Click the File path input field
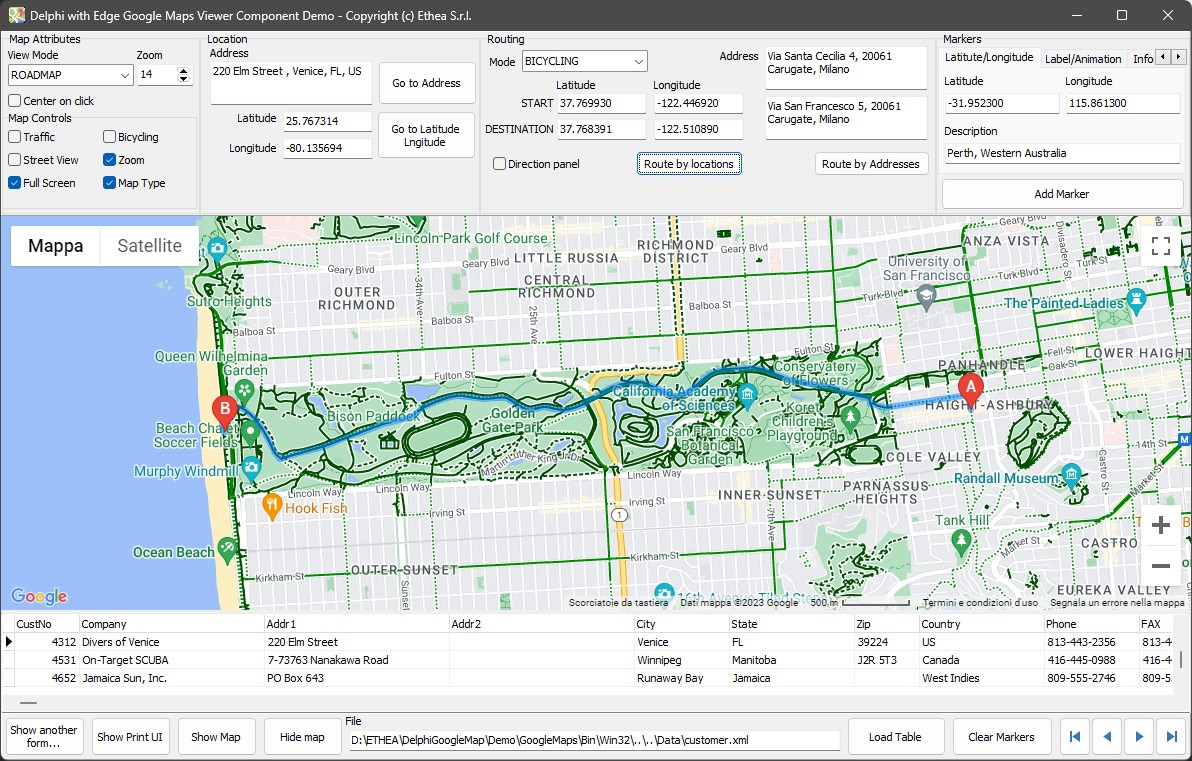Viewport: 1192px width, 761px height. pyautogui.click(x=594, y=740)
